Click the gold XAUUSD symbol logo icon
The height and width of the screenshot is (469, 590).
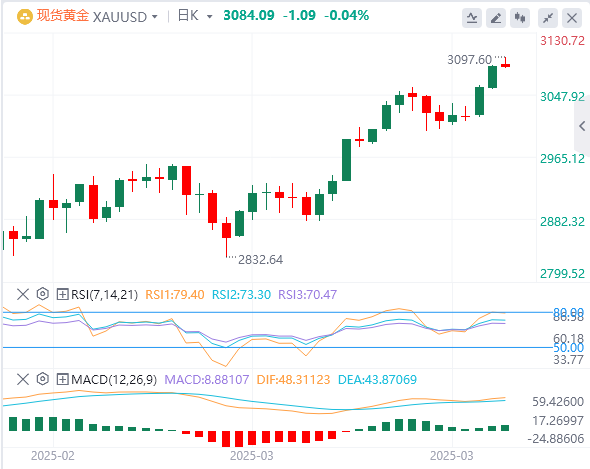pos(25,17)
